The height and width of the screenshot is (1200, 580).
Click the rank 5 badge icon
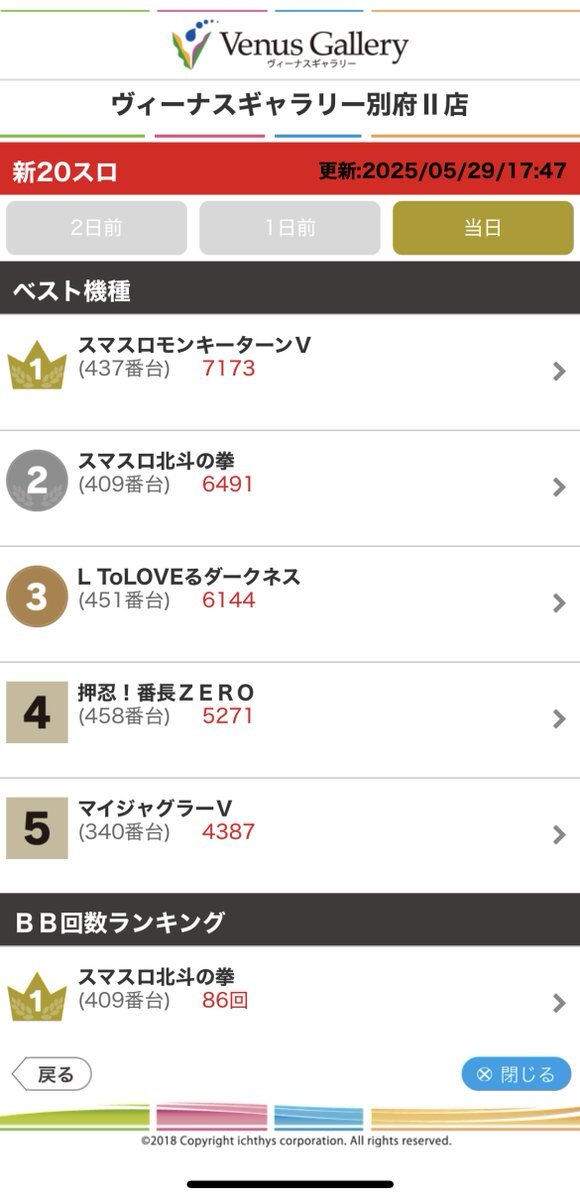click(x=37, y=828)
